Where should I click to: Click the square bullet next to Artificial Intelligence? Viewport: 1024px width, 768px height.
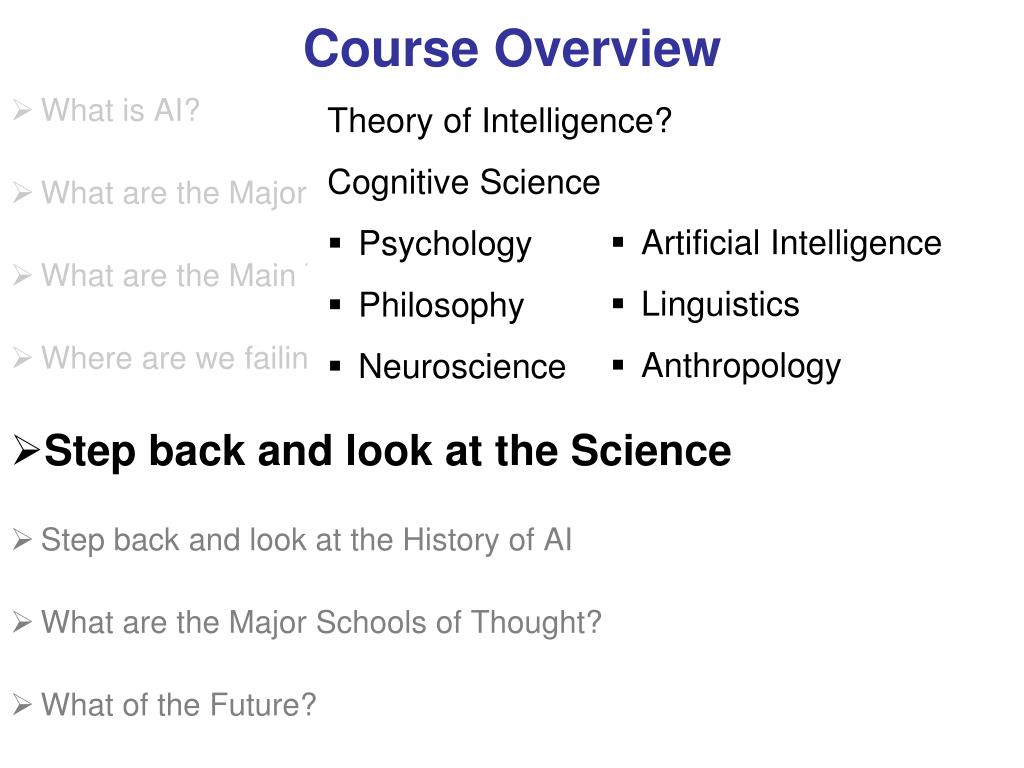618,243
